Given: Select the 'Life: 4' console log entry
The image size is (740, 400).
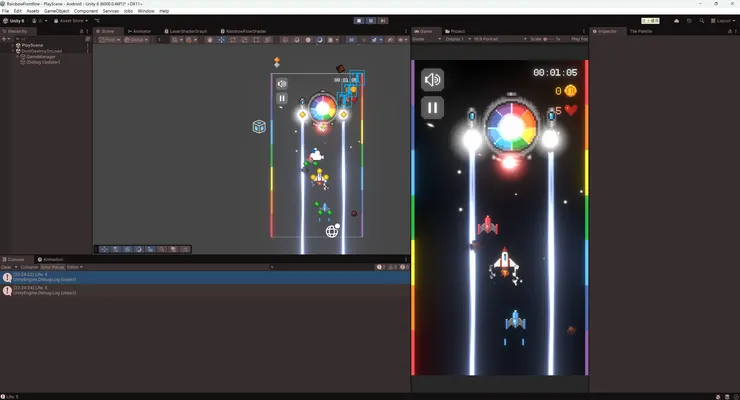Looking at the screenshot, I should pyautogui.click(x=205, y=277).
